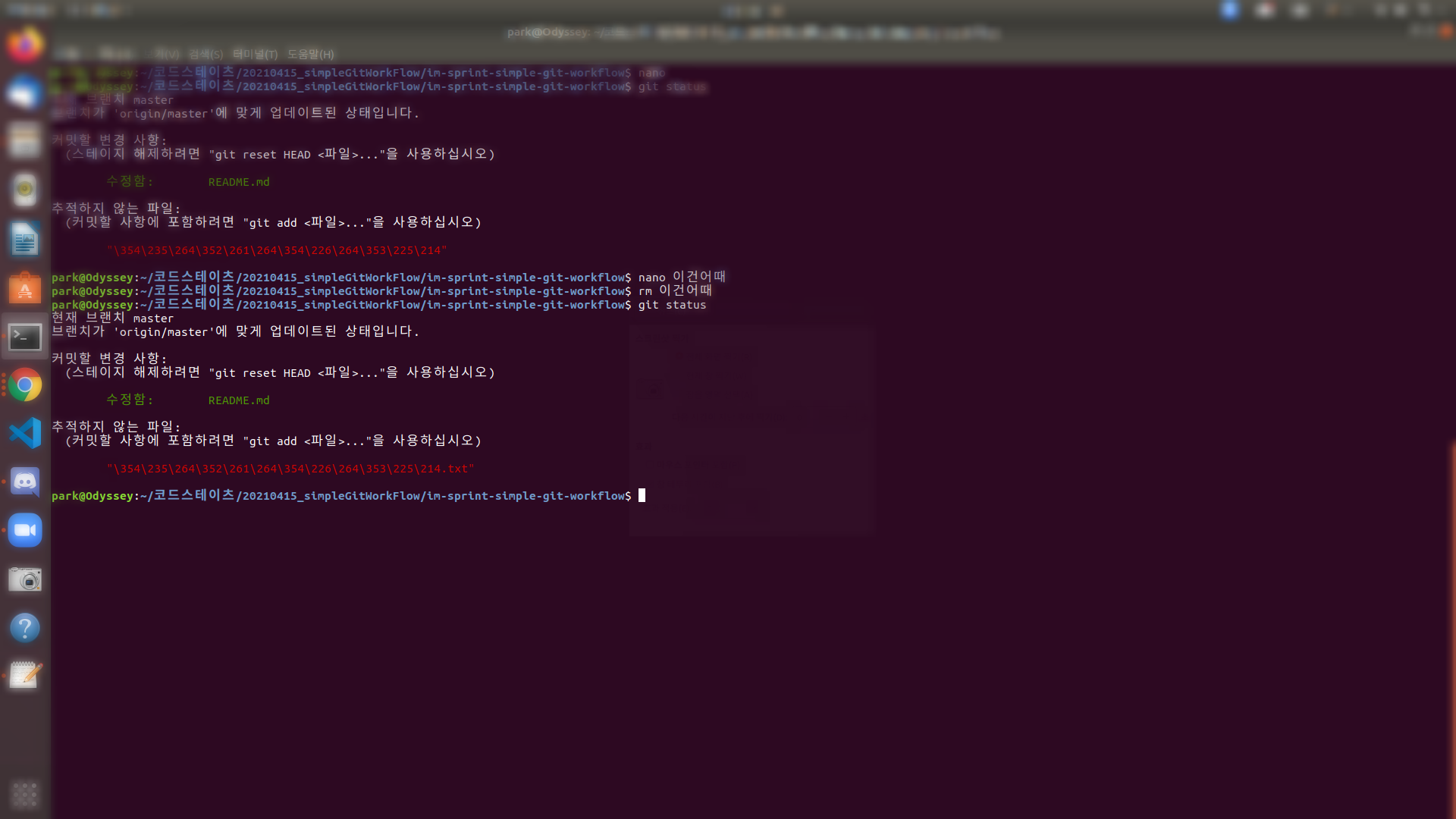Open Discord from the dock

(25, 482)
